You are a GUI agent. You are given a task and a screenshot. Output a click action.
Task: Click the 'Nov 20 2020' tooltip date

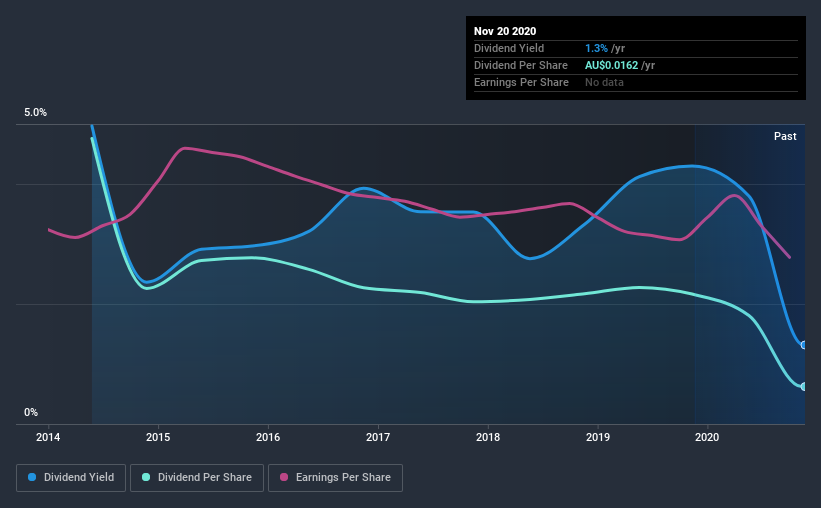tap(505, 31)
